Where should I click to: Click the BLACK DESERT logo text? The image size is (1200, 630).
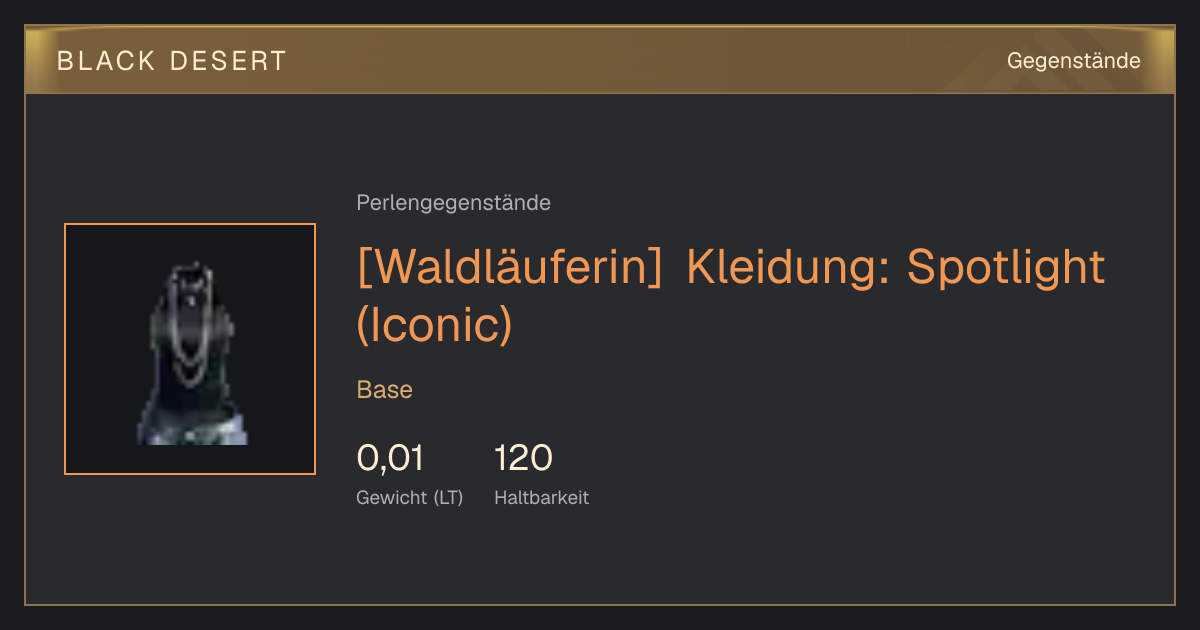pos(172,61)
